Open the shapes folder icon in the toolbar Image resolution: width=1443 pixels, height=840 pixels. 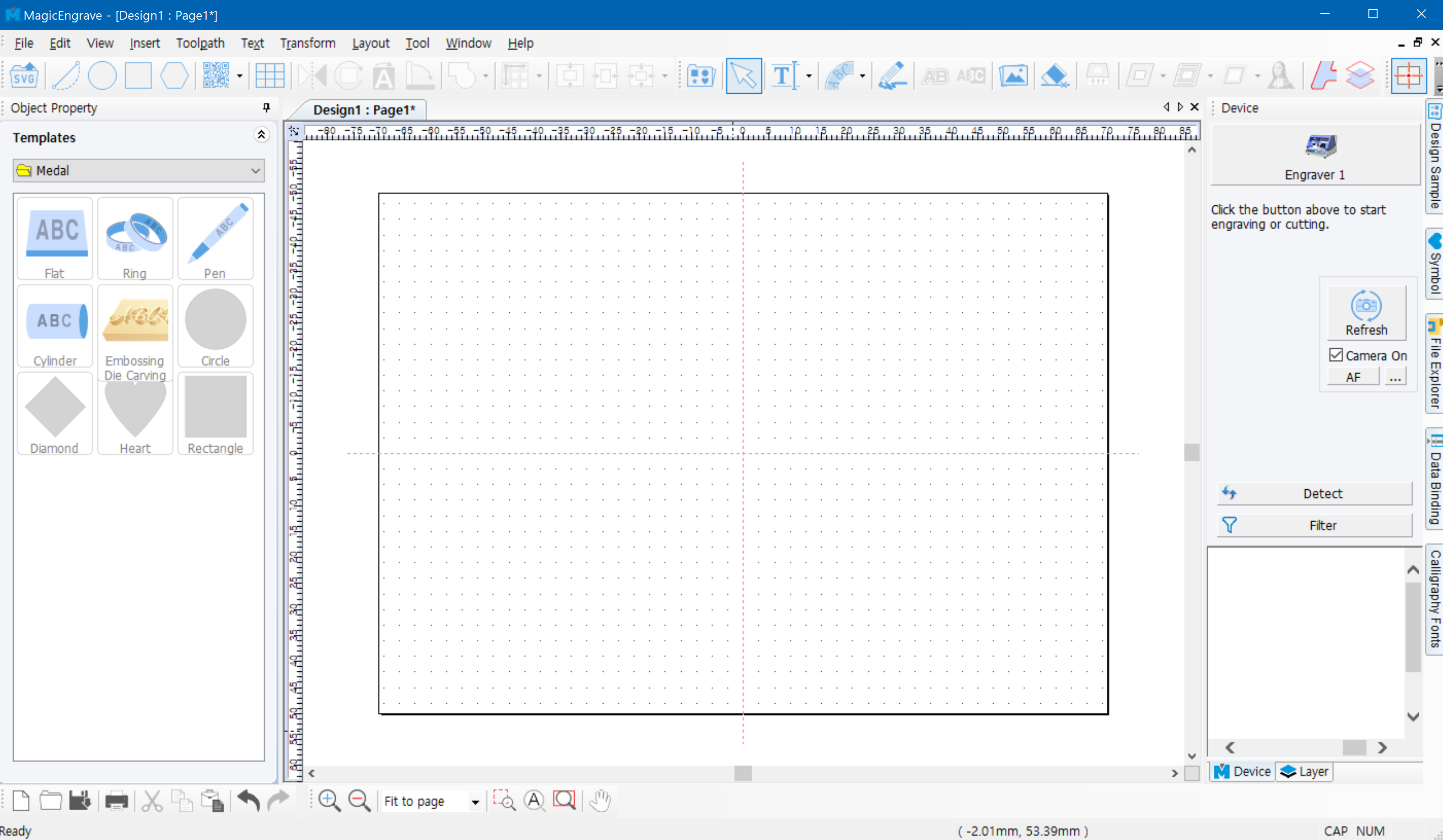700,75
